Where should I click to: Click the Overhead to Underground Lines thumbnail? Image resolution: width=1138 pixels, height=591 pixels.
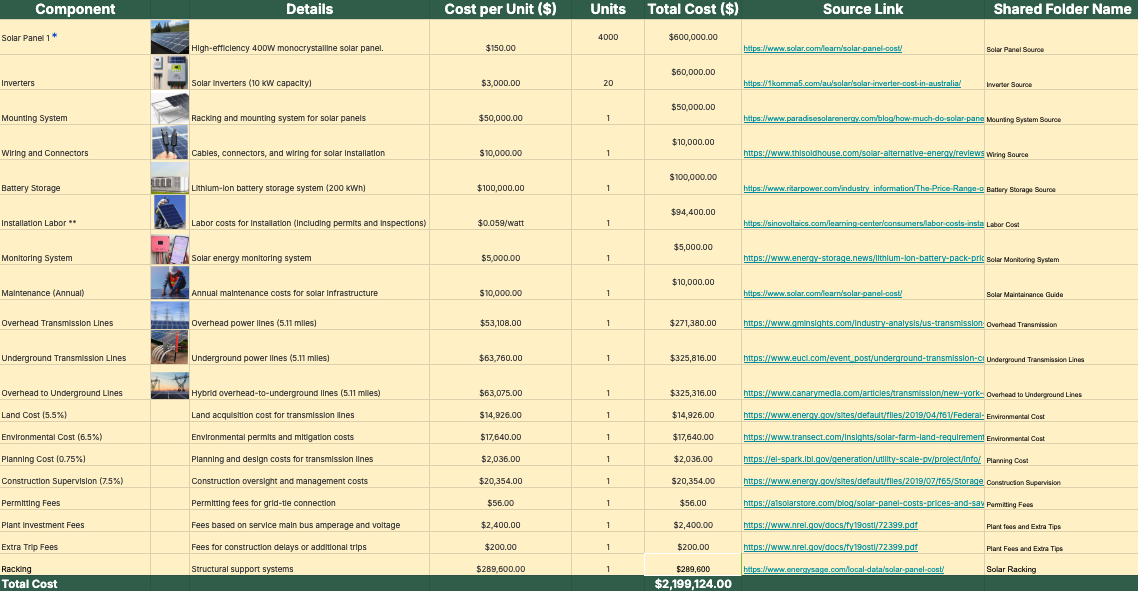pos(170,385)
